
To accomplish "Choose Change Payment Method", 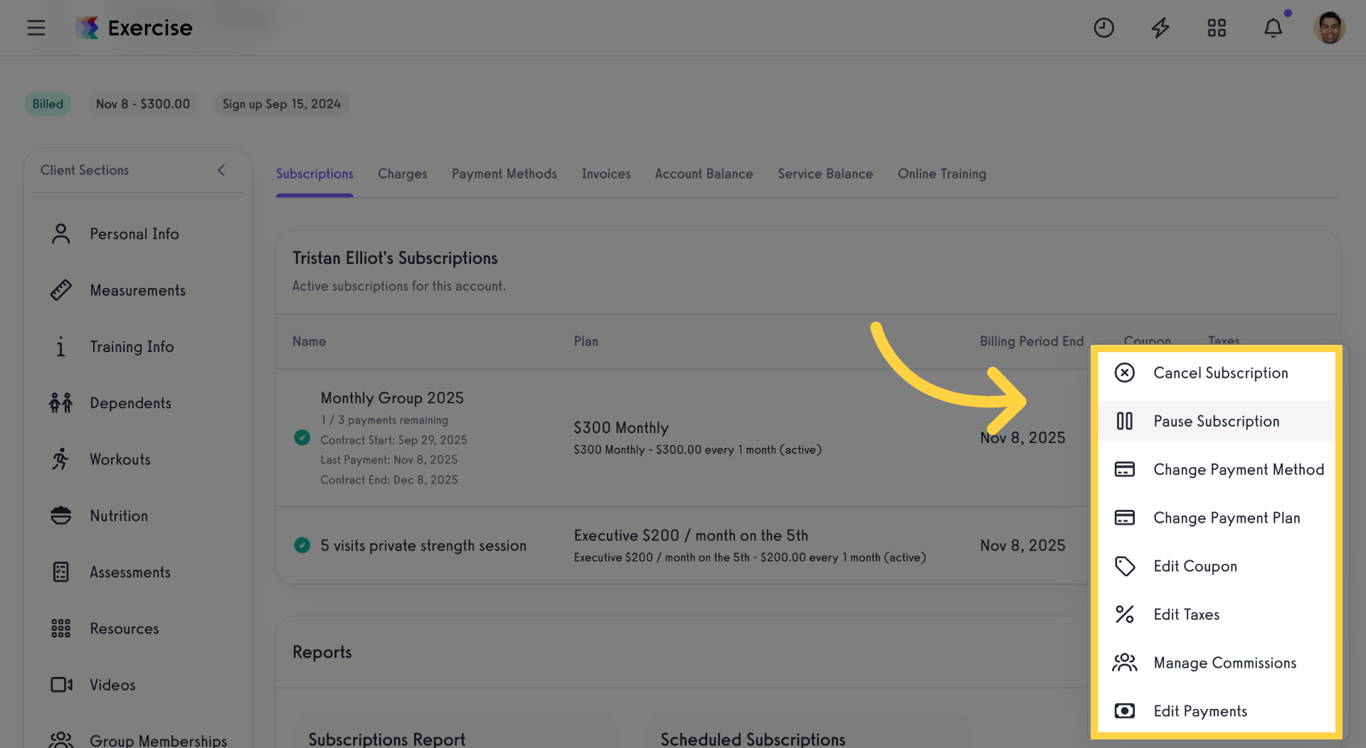I will coord(1216,470).
